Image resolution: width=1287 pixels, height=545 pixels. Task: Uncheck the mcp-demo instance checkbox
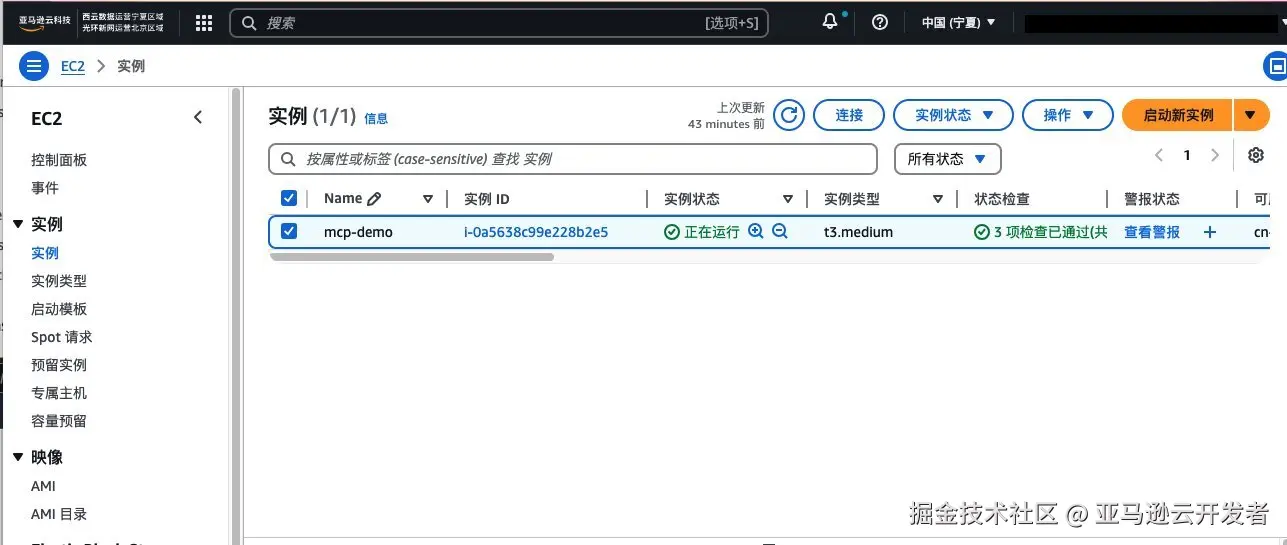(289, 231)
